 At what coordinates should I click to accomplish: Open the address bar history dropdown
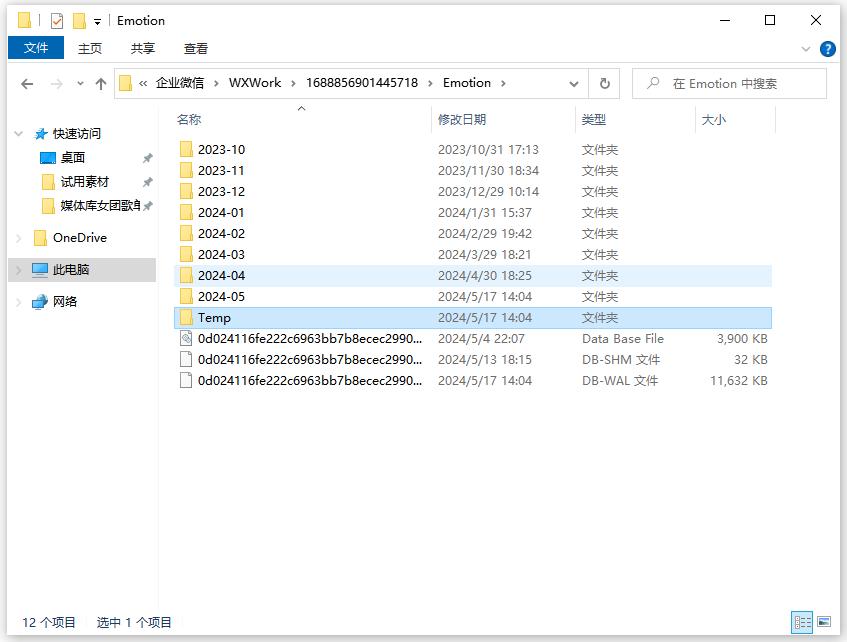click(574, 84)
